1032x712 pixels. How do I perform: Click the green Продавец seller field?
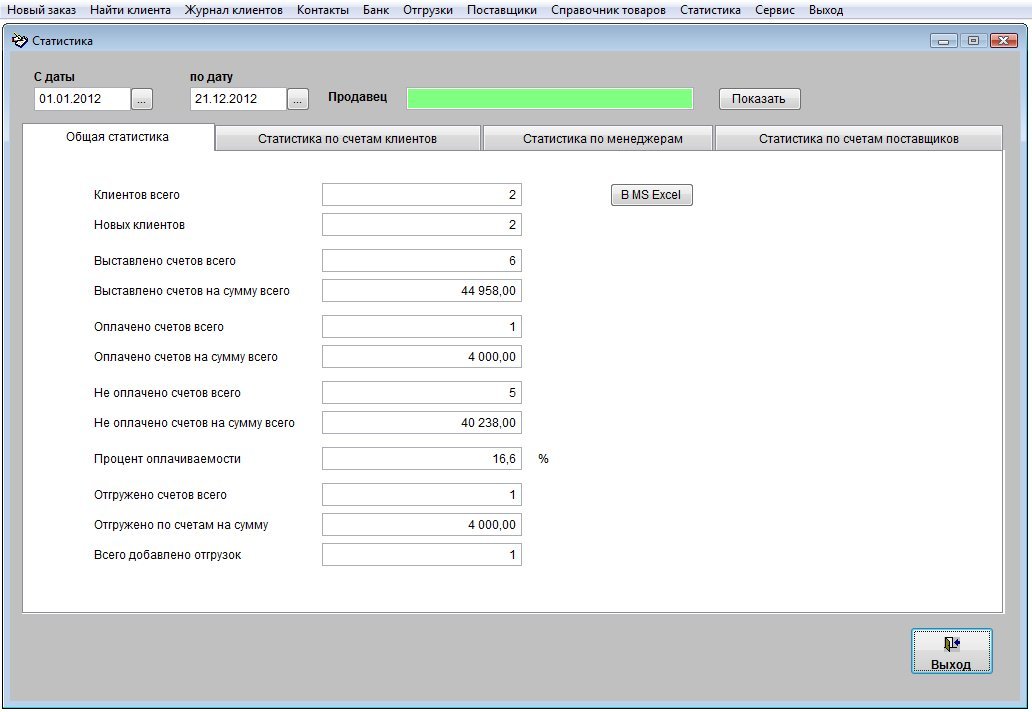point(549,98)
